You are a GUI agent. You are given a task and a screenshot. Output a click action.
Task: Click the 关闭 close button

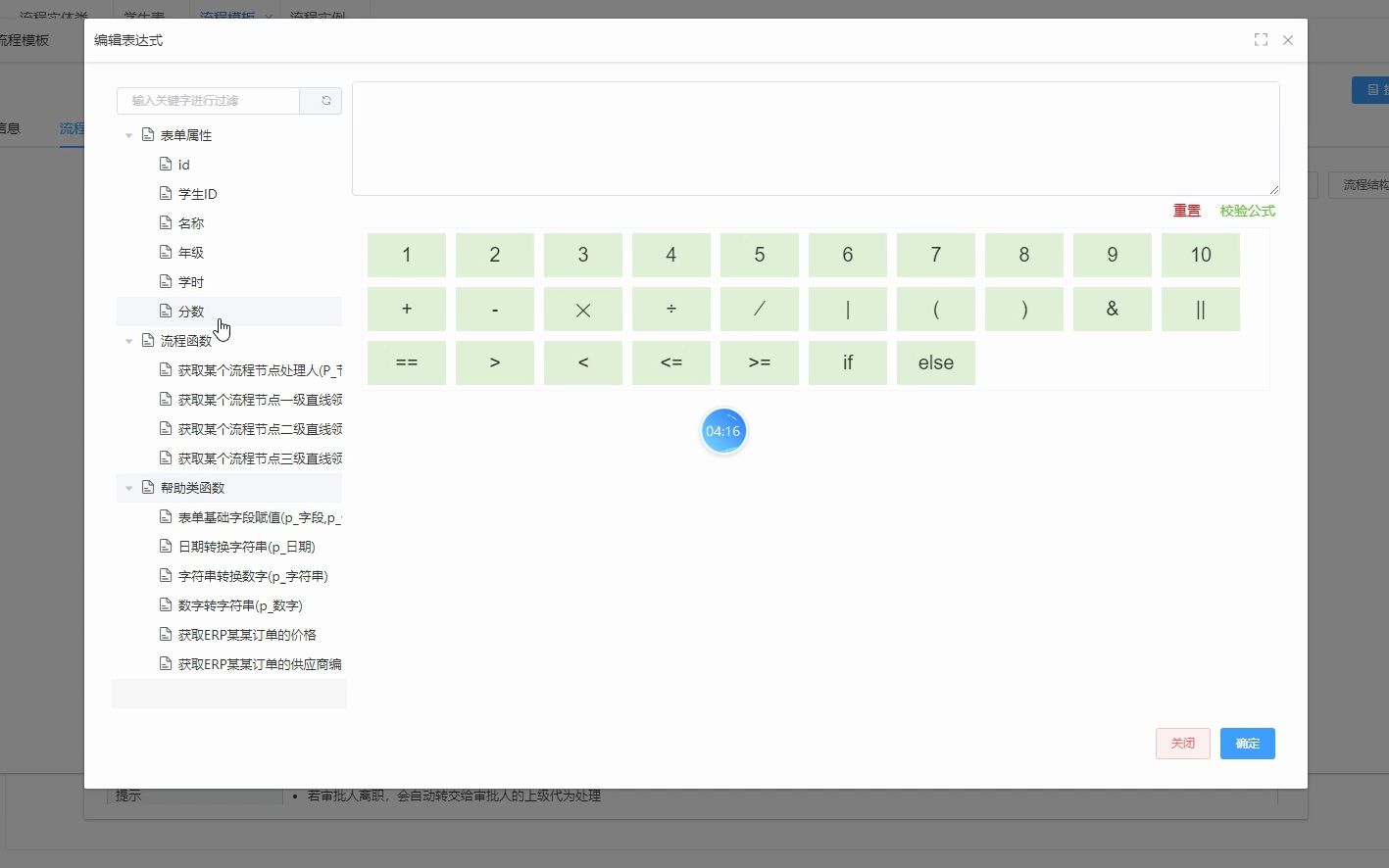point(1183,744)
